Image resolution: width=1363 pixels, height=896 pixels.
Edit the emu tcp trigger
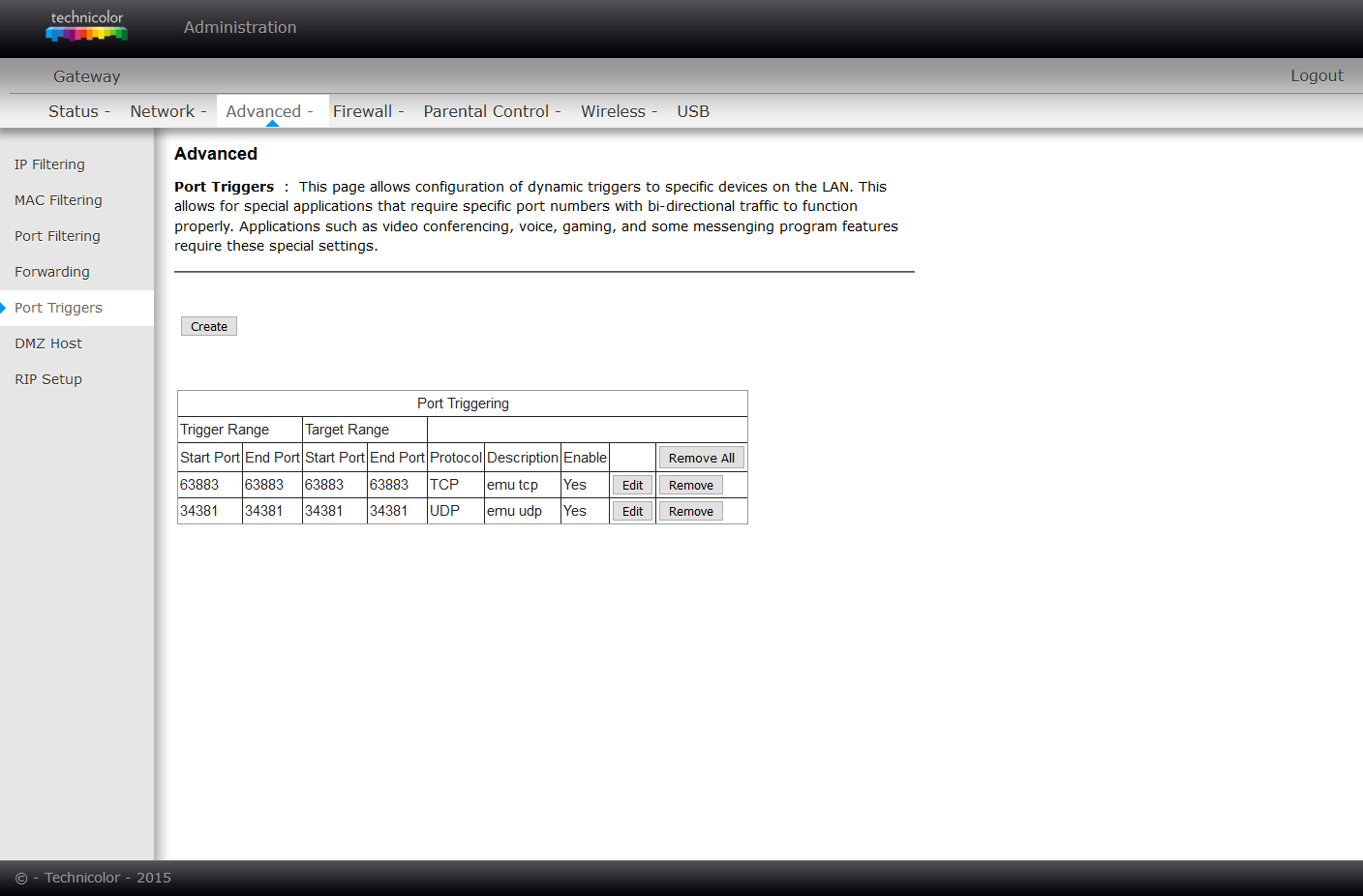tap(632, 485)
